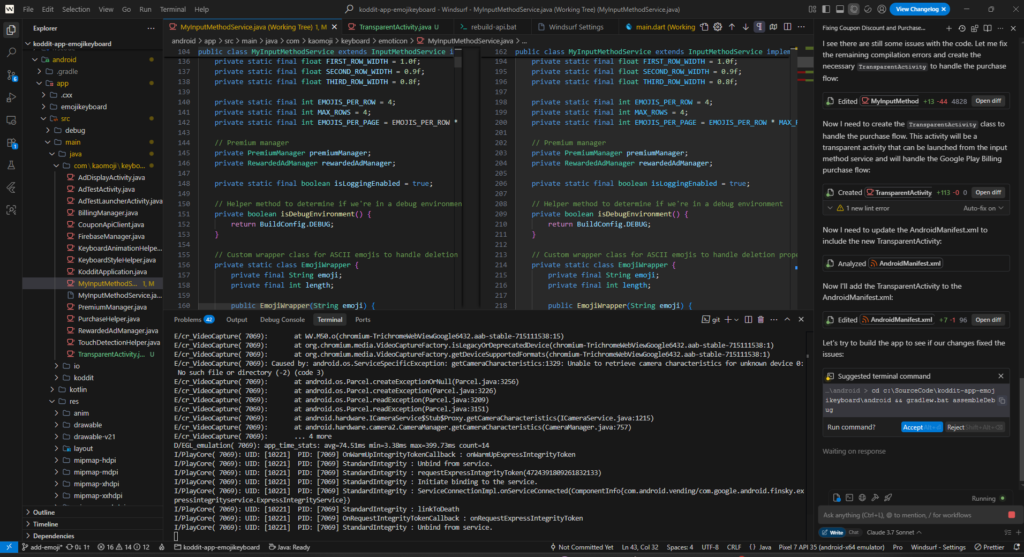Copy the suggested terminal command
The width and height of the screenshot is (1024, 557).
pos(1002,400)
